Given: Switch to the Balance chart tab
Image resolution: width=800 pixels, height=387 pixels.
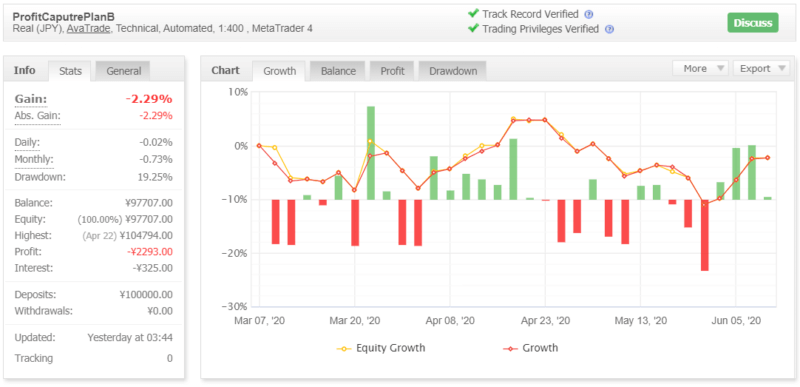Looking at the screenshot, I should click(338, 71).
